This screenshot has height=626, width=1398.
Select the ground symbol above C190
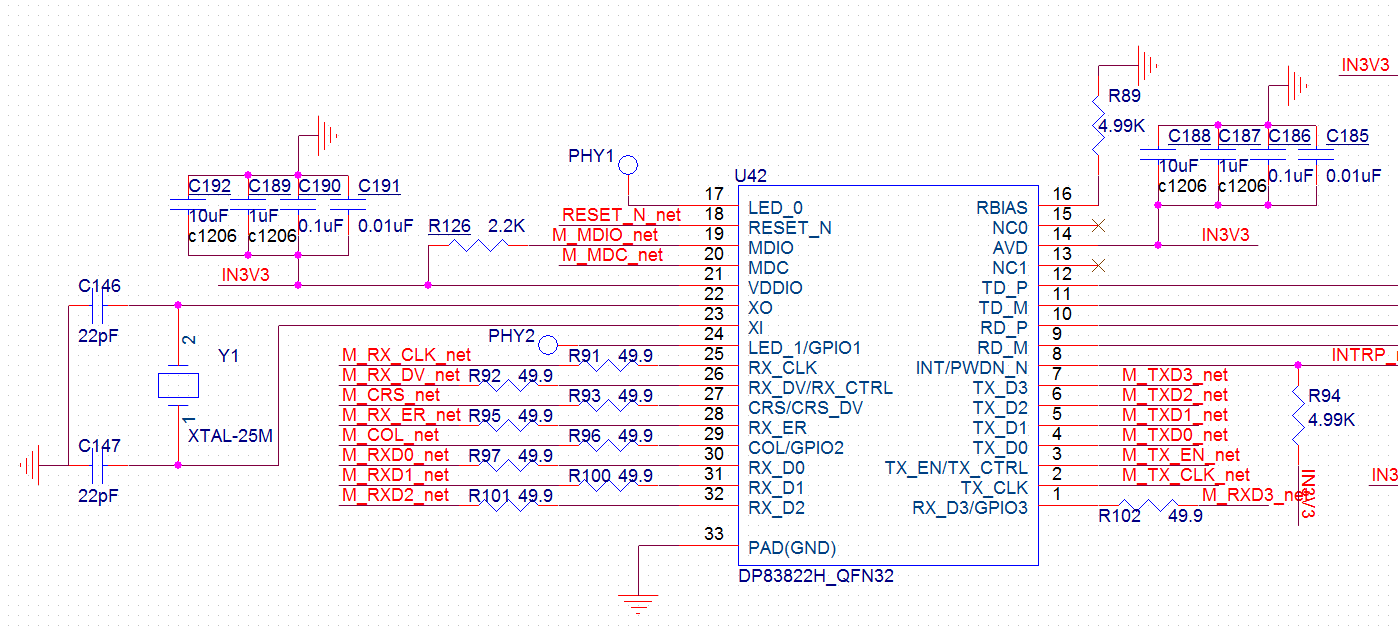pyautogui.click(x=328, y=135)
